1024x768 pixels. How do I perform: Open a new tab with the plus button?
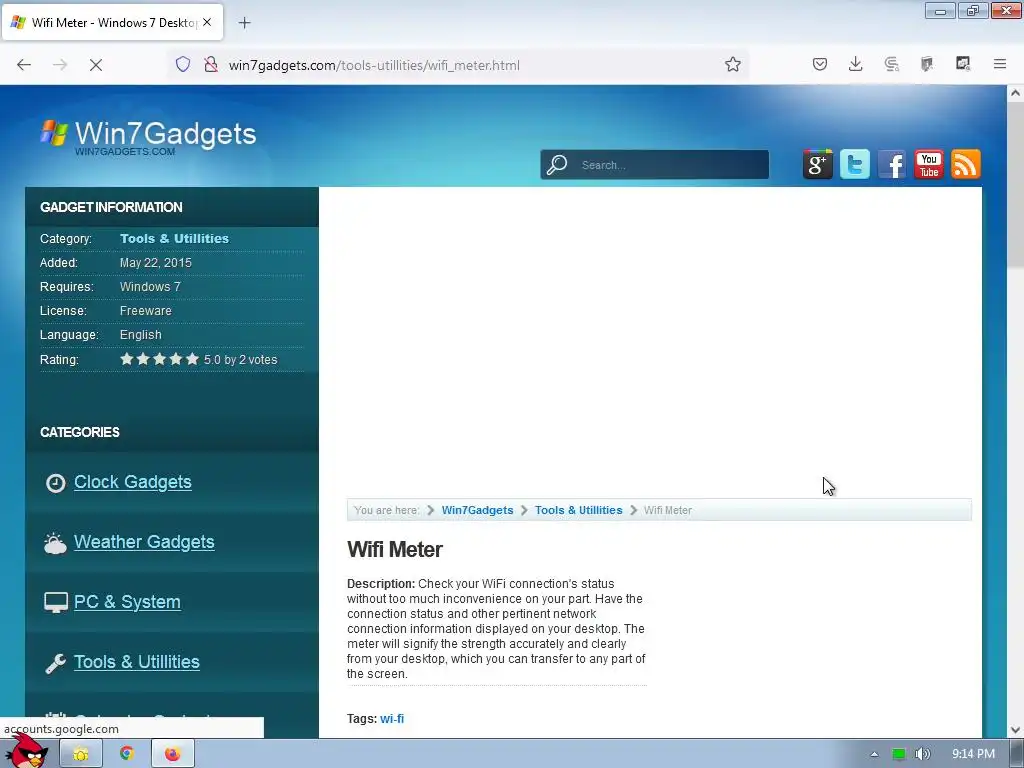pos(245,23)
